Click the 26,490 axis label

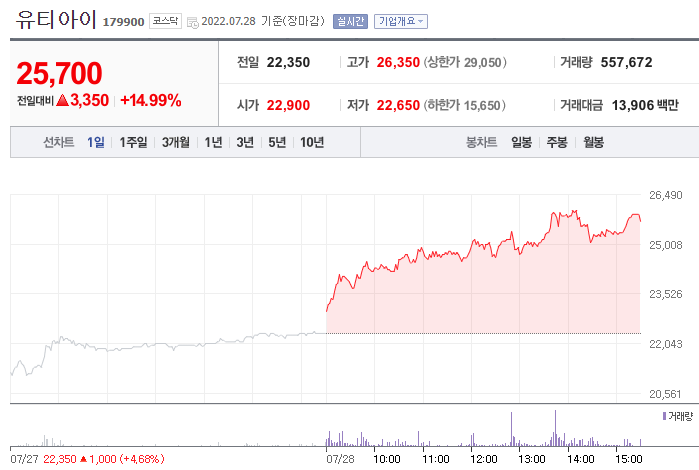(666, 195)
